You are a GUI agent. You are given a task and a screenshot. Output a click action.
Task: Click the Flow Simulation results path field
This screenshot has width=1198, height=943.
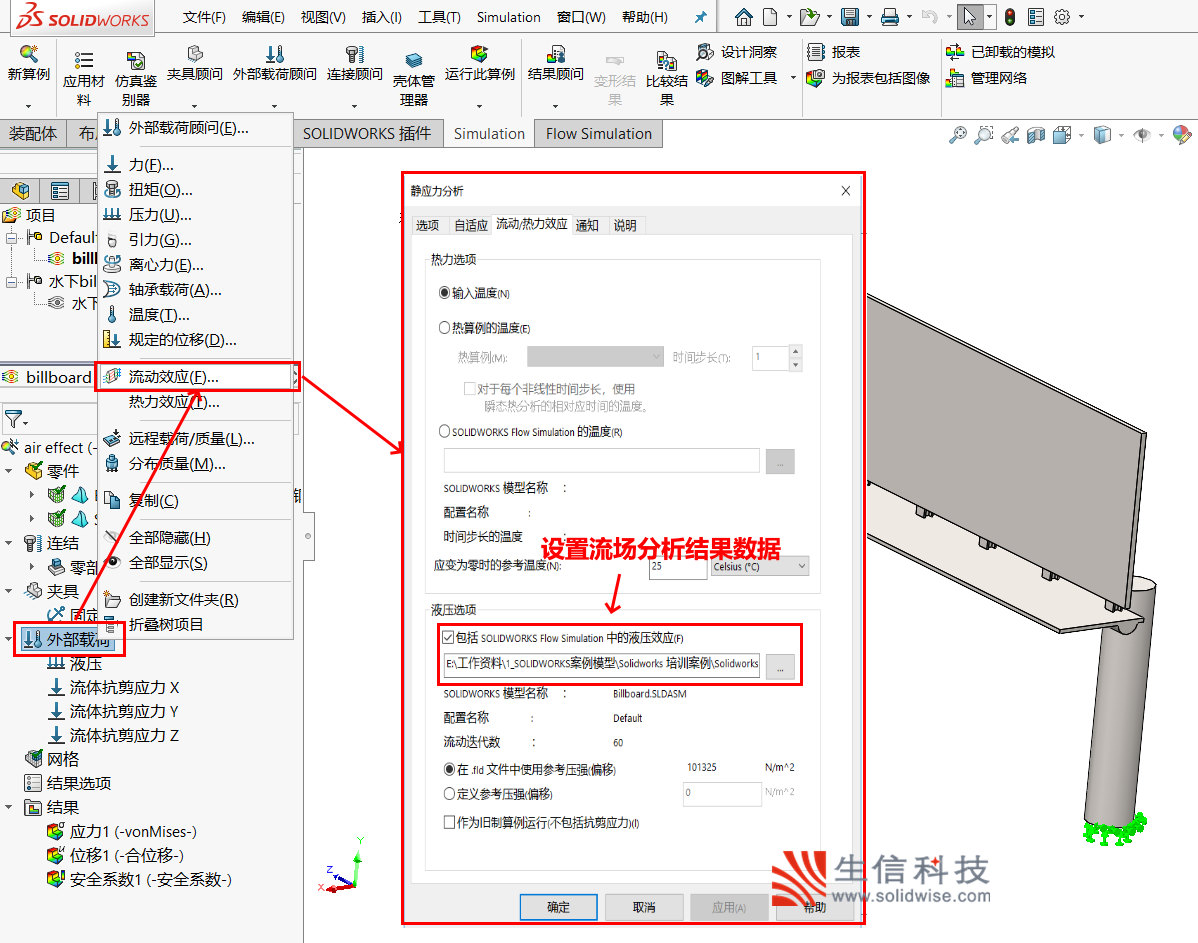(x=602, y=663)
